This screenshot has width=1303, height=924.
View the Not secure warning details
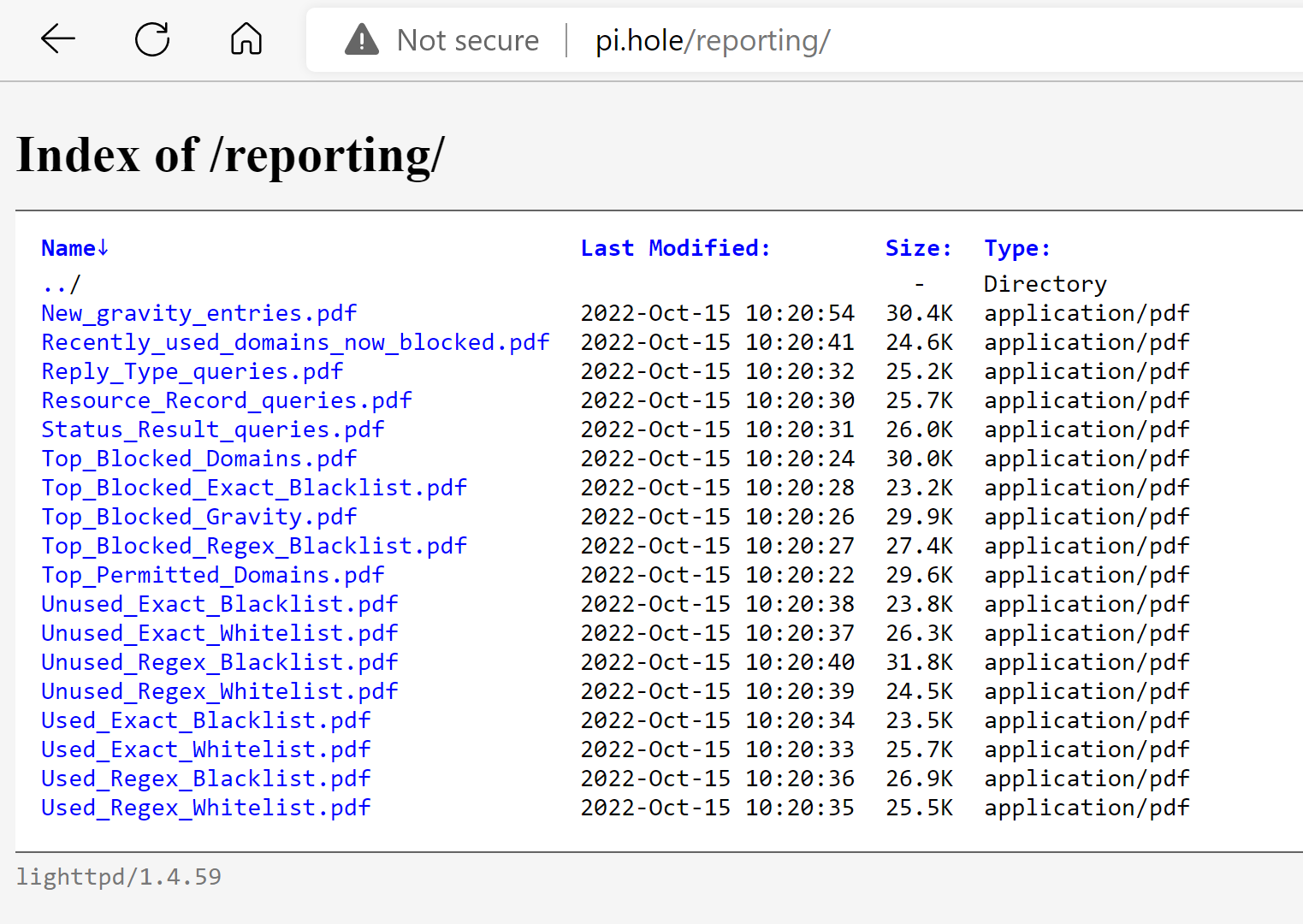(x=443, y=39)
